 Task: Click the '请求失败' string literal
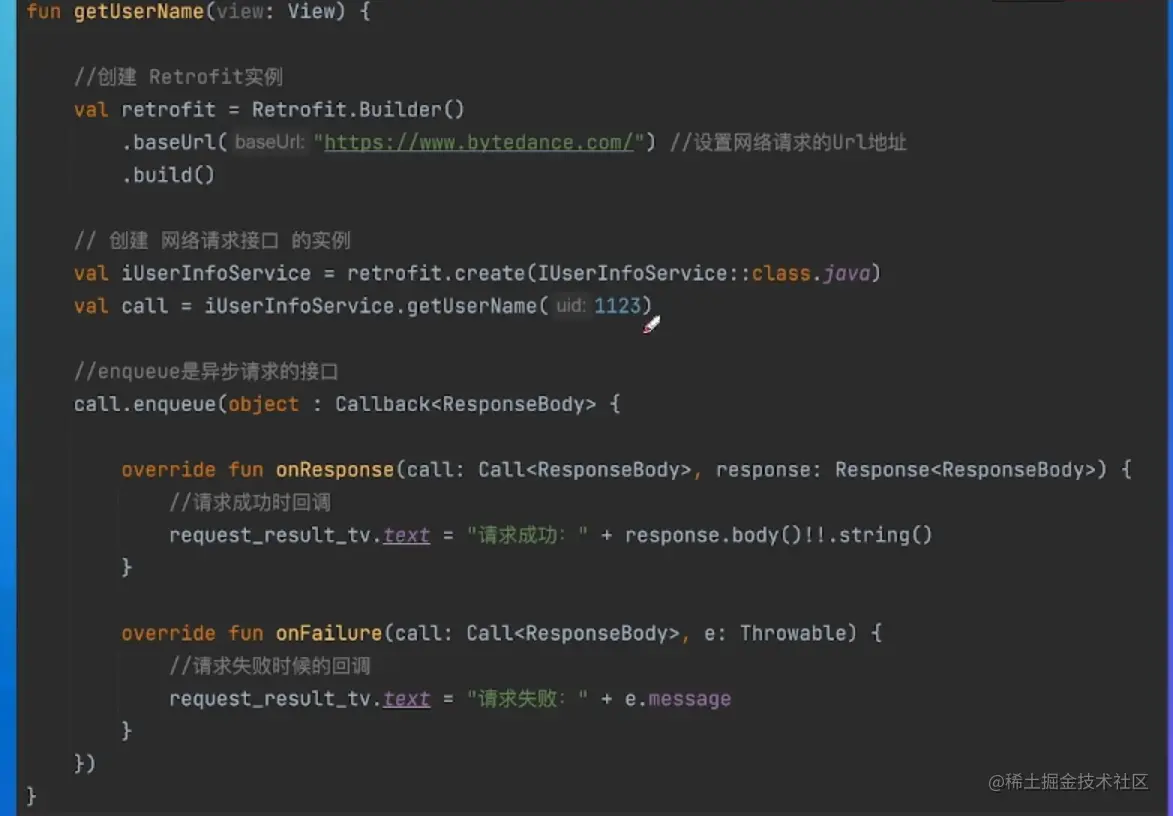[x=527, y=699]
